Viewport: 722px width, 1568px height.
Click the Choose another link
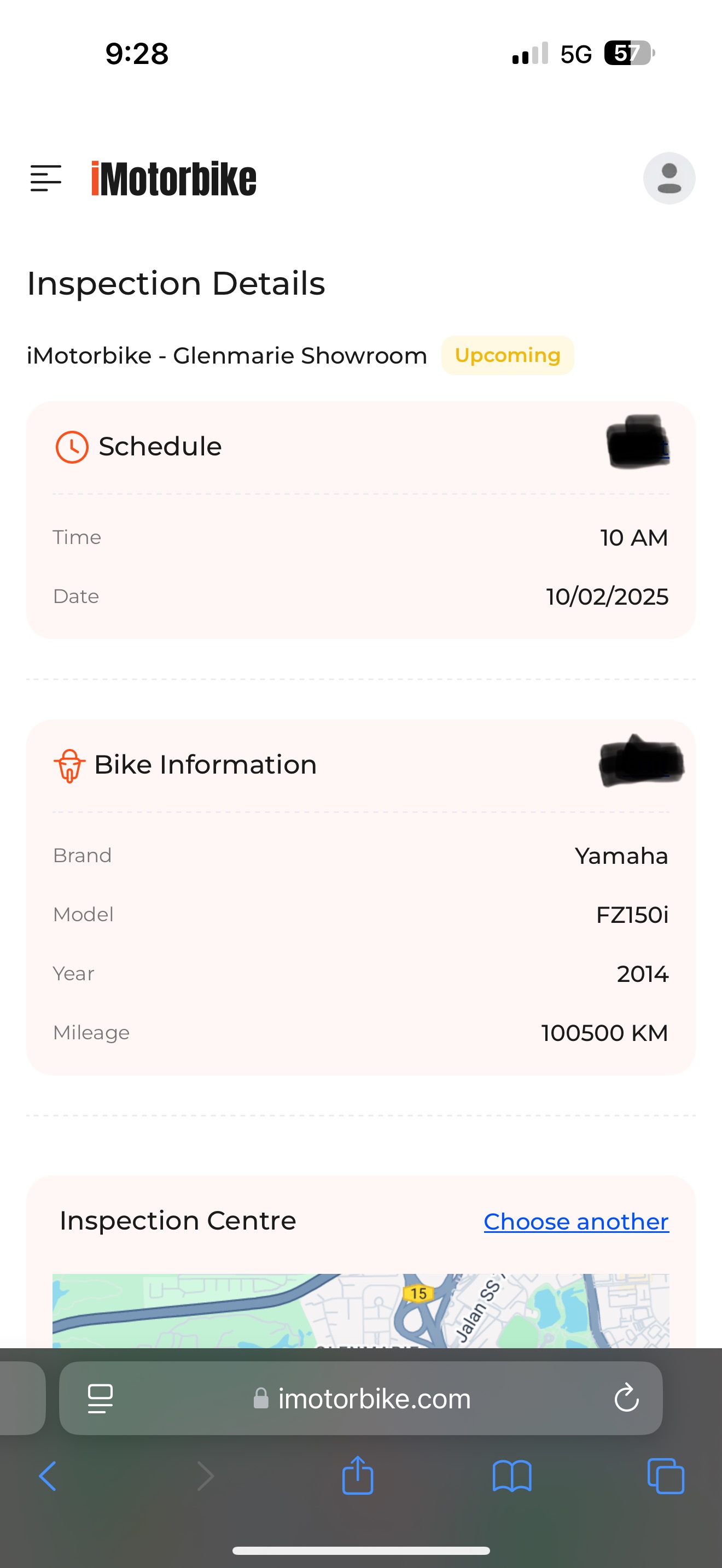click(576, 1222)
